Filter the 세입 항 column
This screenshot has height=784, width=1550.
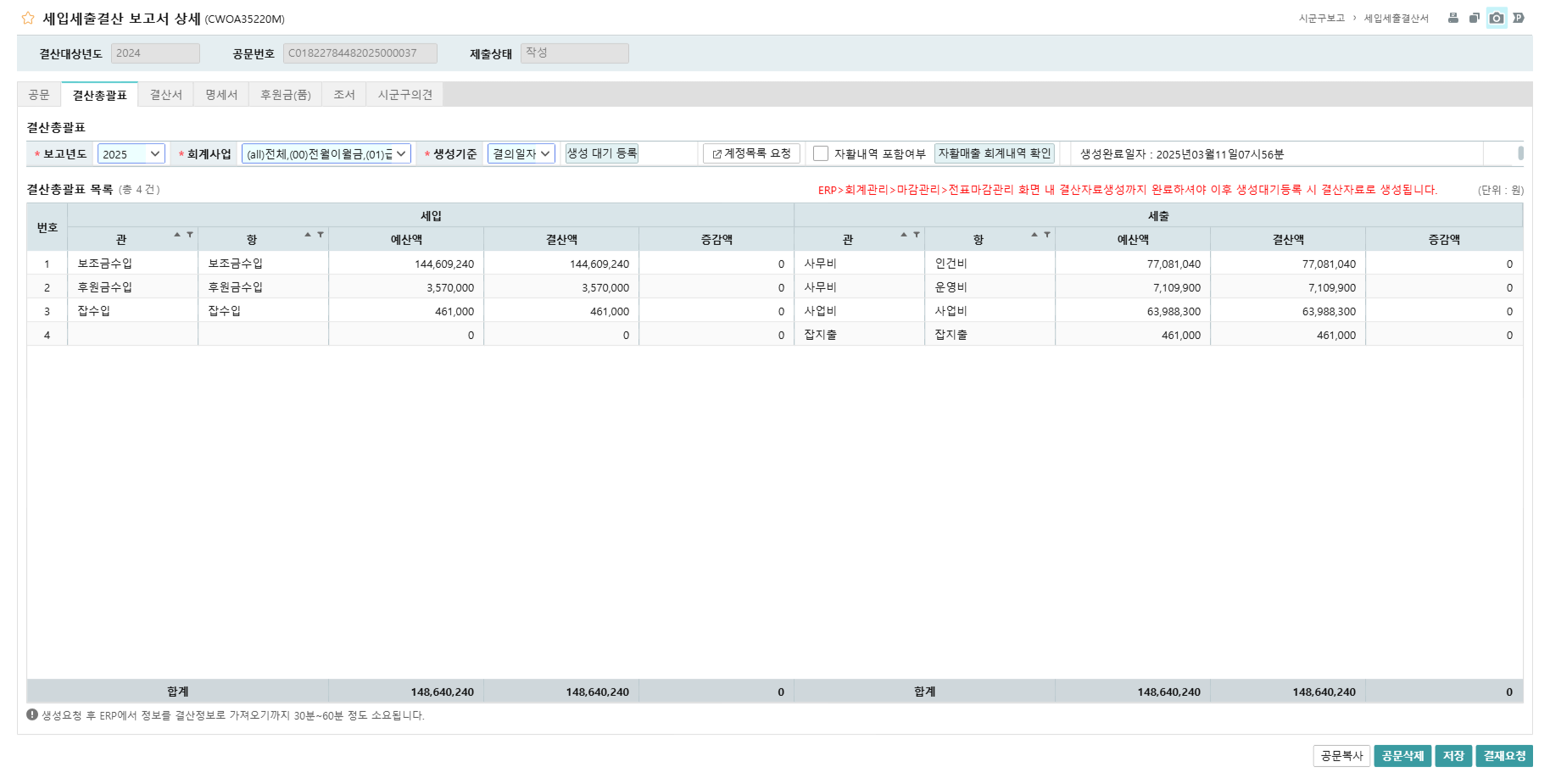tap(321, 235)
